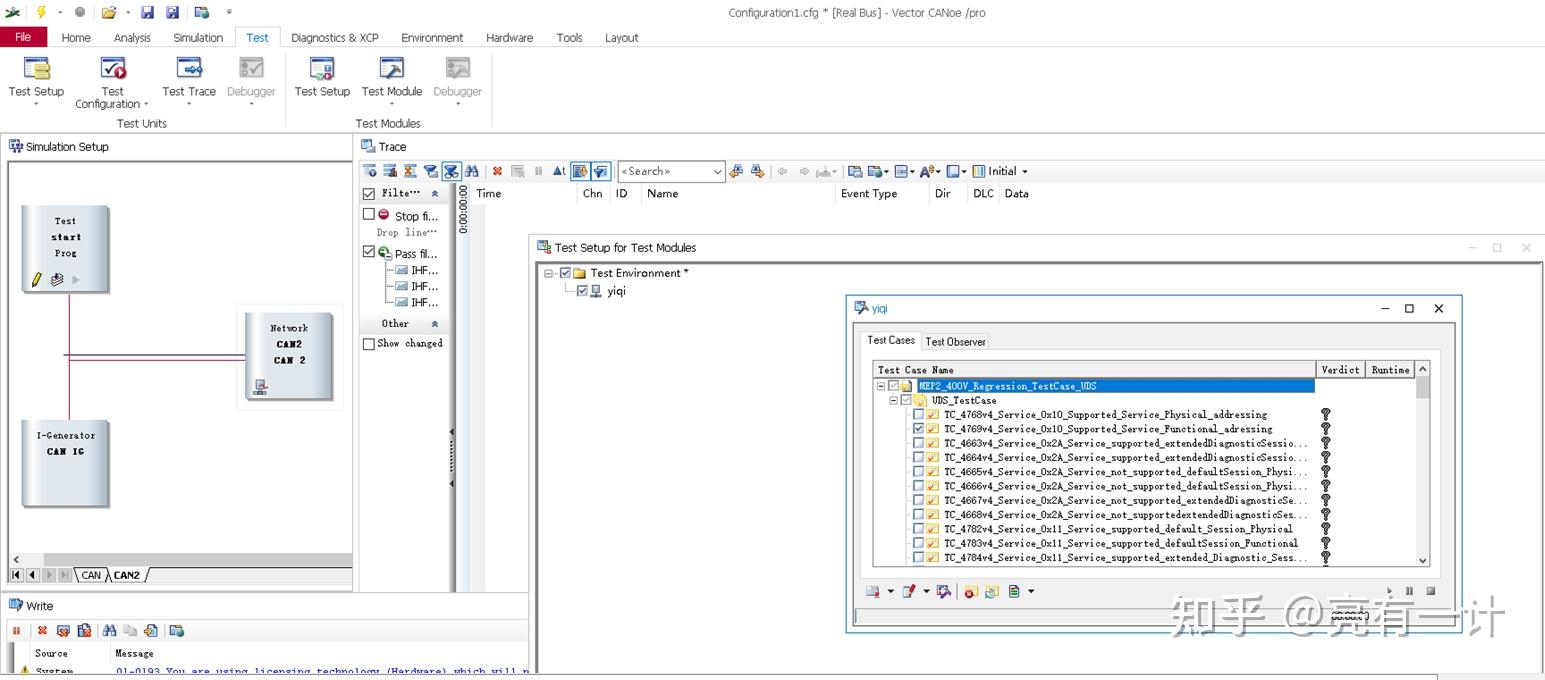This screenshot has width=1545, height=680.
Task: Enable the Show changed checkbox
Action: tap(369, 344)
